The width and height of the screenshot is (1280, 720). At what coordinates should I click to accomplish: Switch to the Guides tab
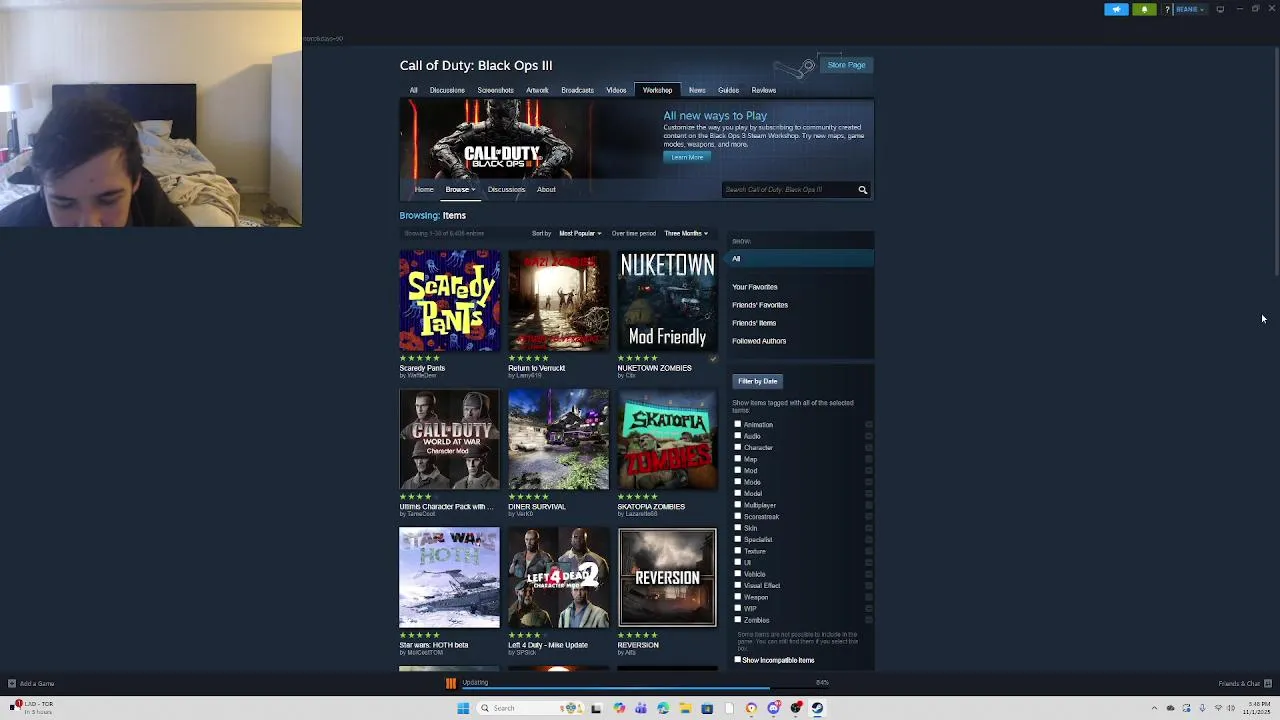pyautogui.click(x=728, y=90)
